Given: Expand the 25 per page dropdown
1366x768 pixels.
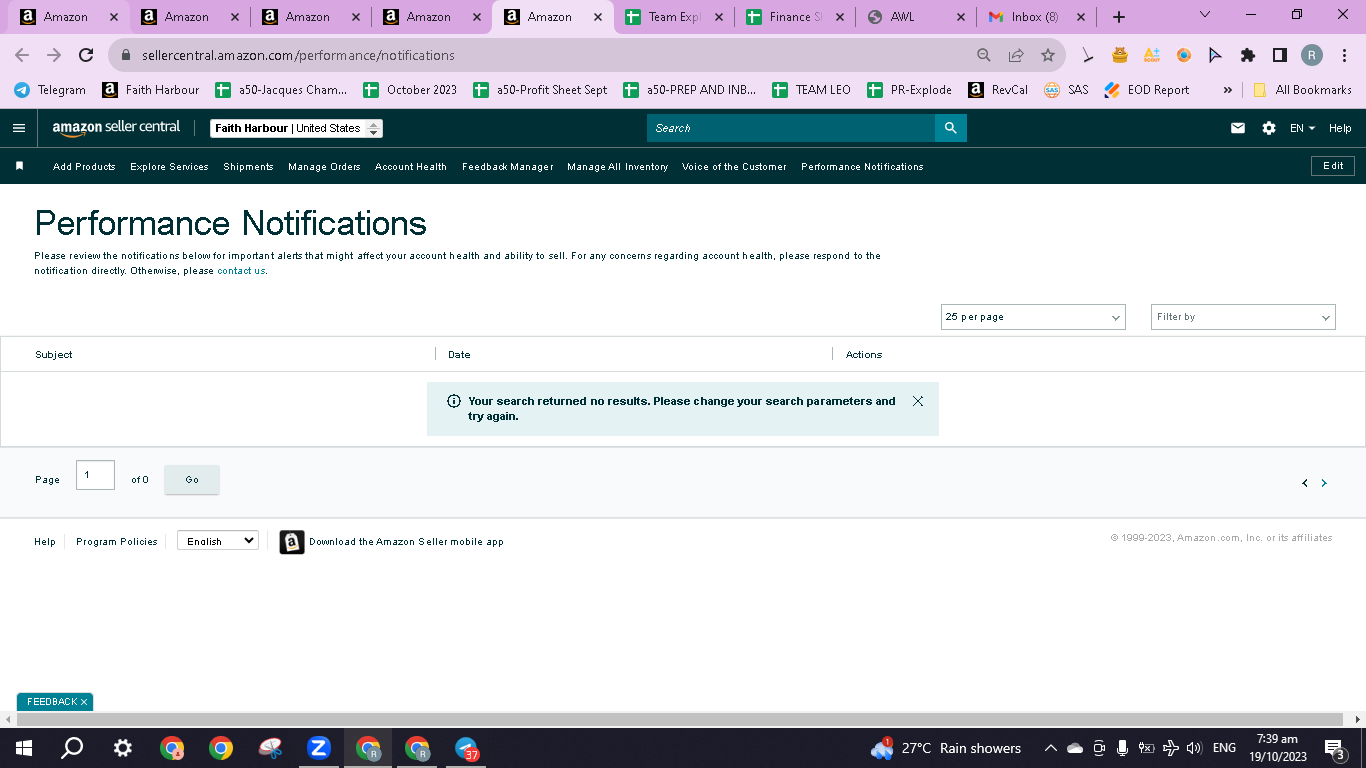Looking at the screenshot, I should (x=1033, y=317).
